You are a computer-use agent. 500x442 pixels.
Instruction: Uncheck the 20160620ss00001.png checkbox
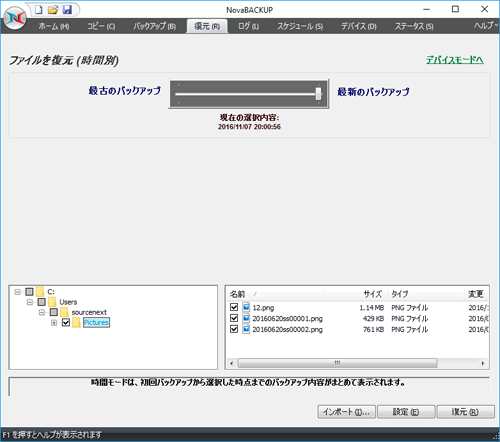(x=234, y=318)
